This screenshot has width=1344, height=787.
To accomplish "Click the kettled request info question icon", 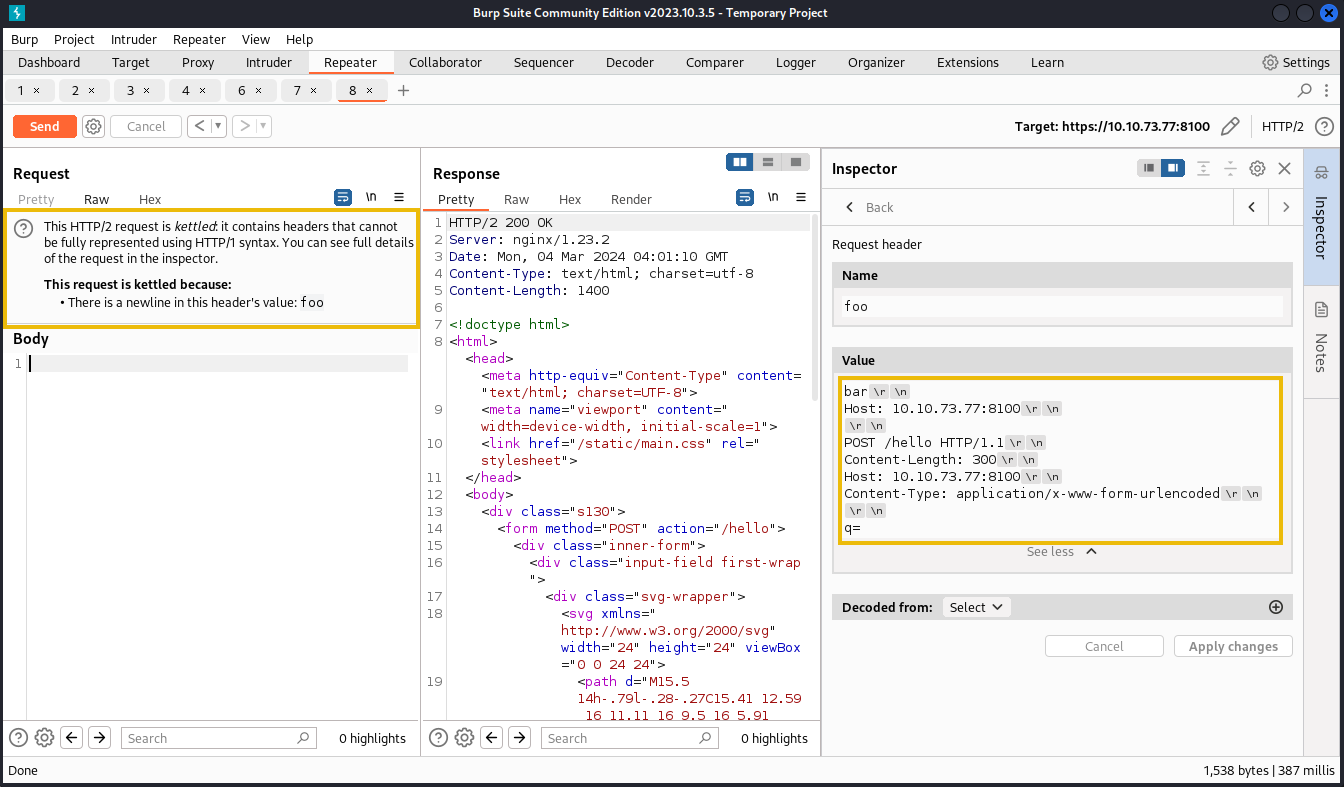I will (x=24, y=229).
